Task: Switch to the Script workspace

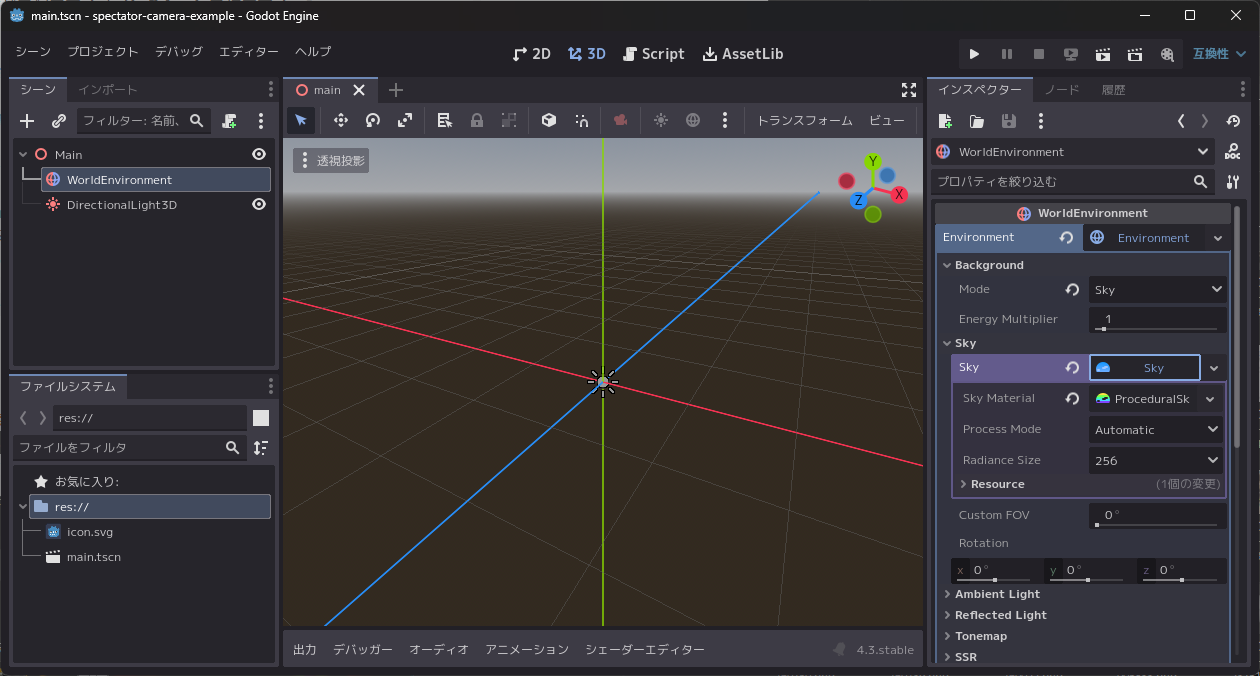Action: [x=653, y=54]
